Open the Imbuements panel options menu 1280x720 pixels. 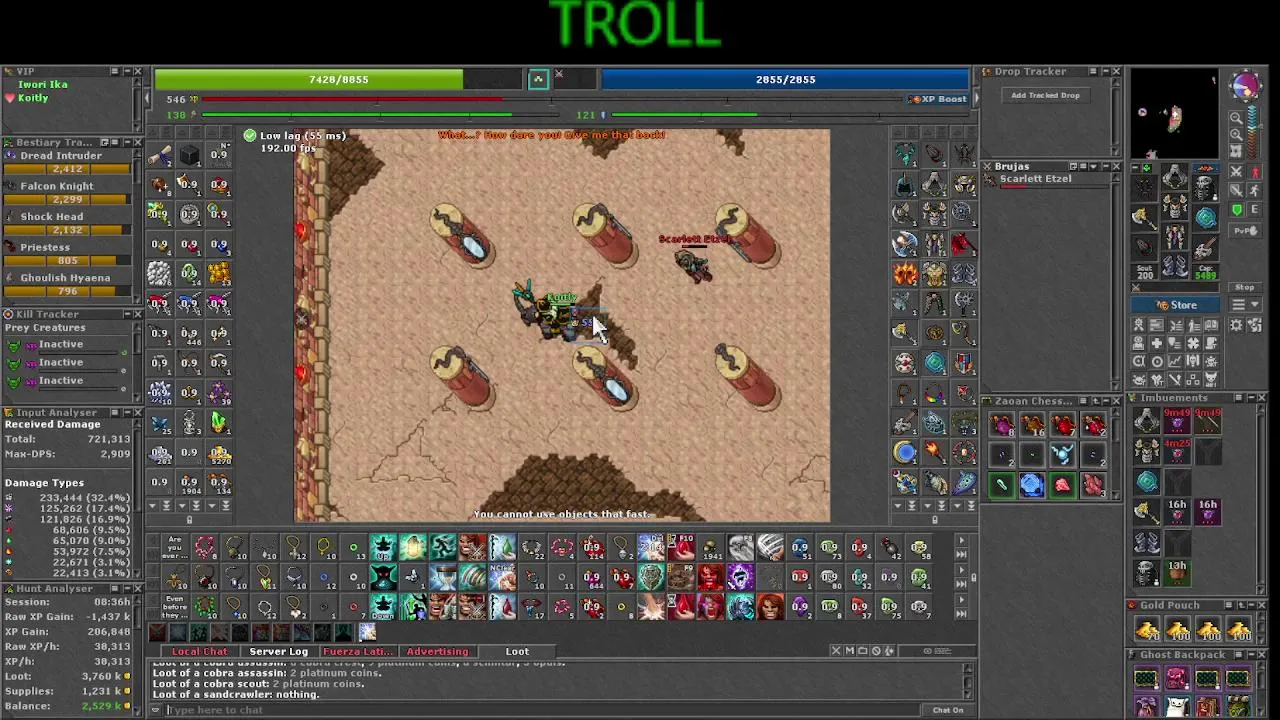[x=1238, y=397]
